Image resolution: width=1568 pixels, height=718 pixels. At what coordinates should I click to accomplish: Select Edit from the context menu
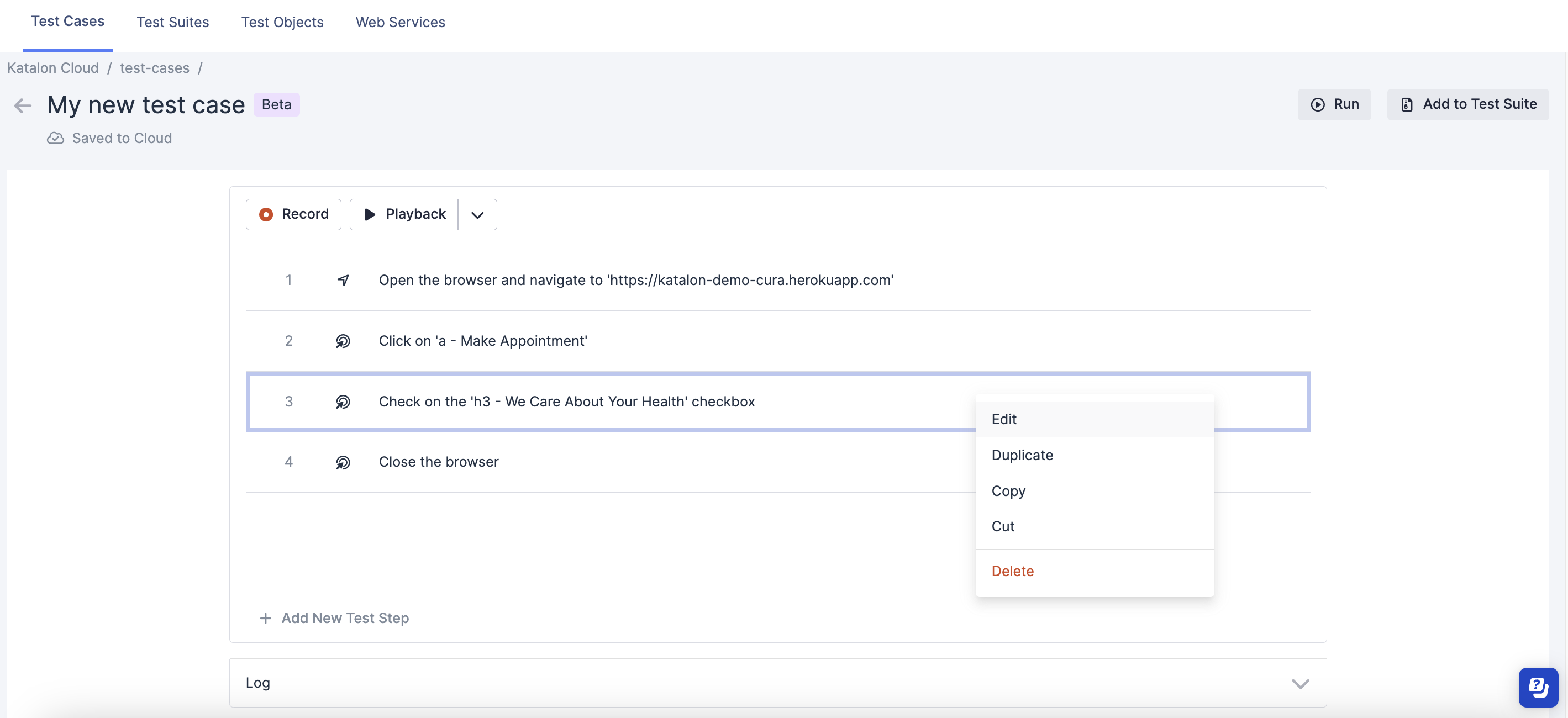(x=1003, y=419)
